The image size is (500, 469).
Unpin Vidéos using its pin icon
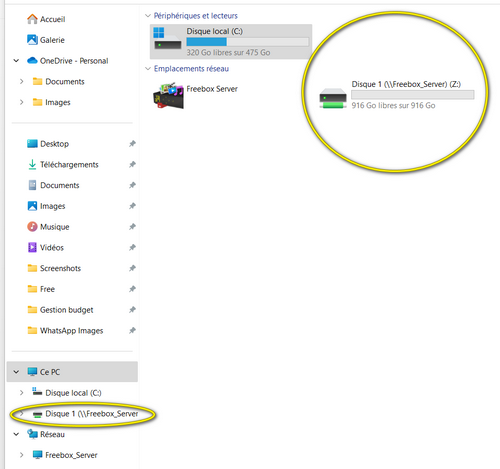pos(132,247)
